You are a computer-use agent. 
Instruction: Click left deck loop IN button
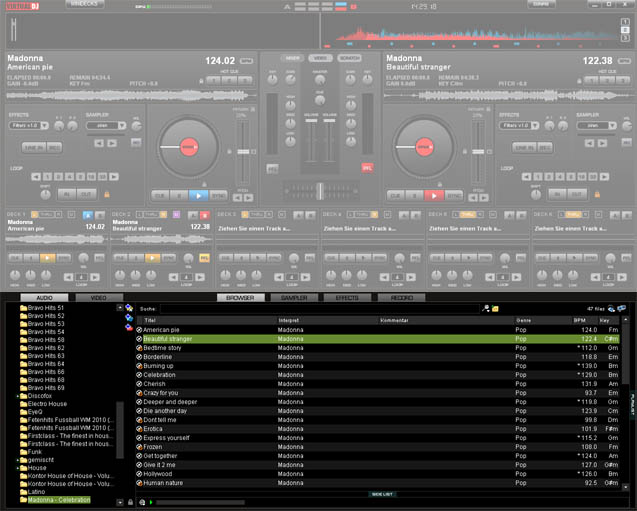[67, 195]
